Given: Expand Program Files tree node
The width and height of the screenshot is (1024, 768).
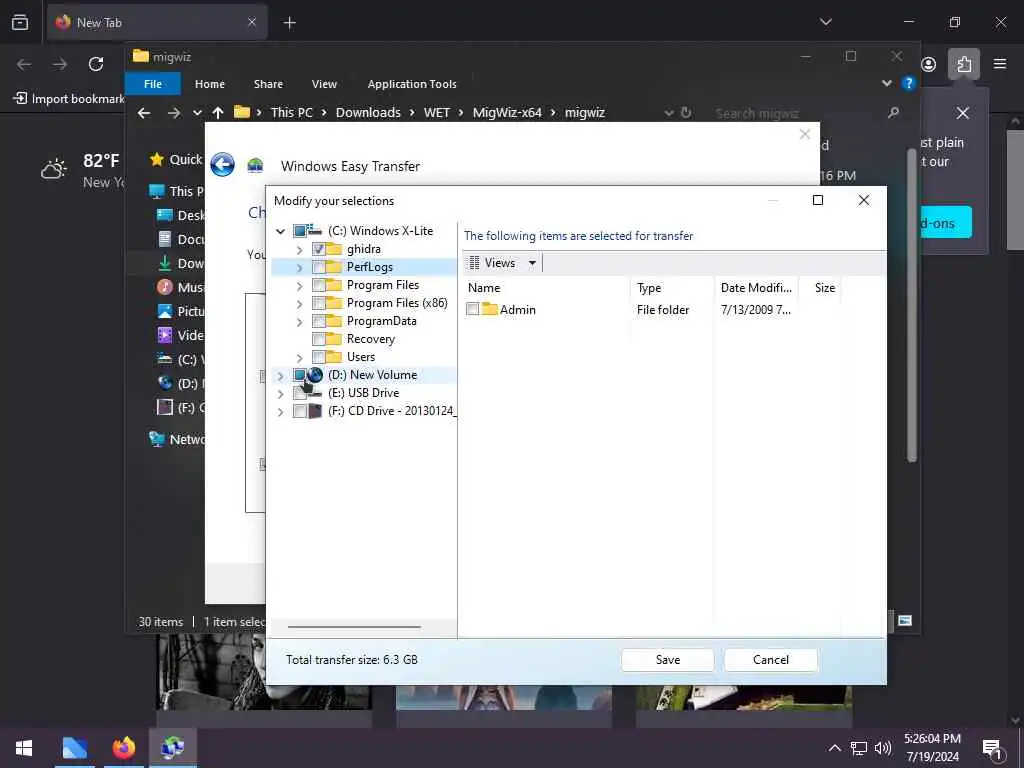Looking at the screenshot, I should coord(299,285).
